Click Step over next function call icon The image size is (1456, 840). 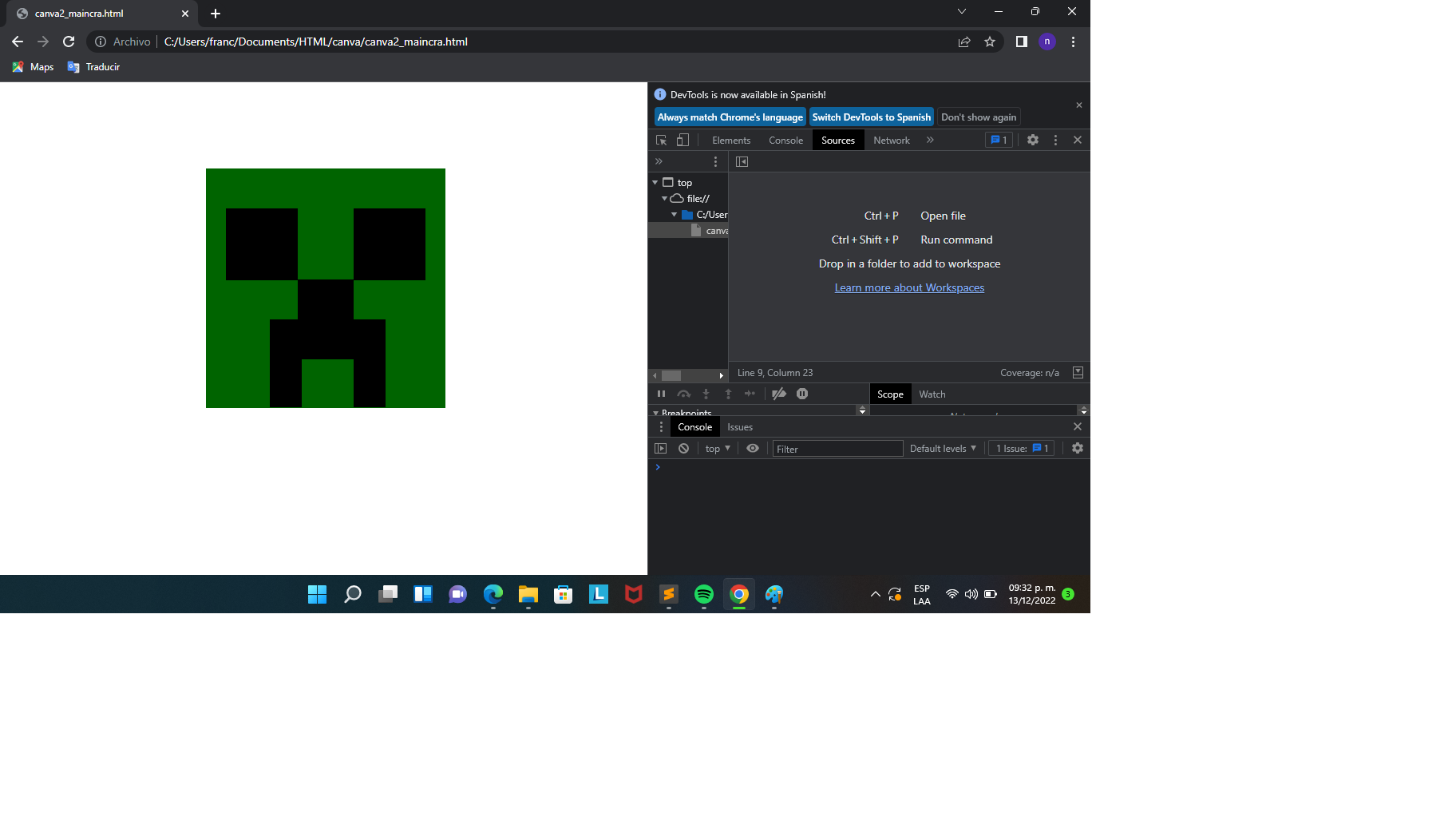(683, 394)
